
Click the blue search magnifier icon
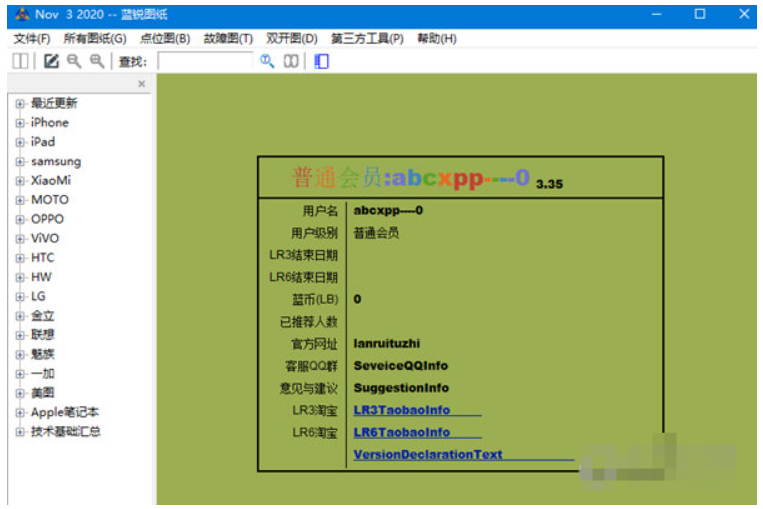tap(267, 61)
